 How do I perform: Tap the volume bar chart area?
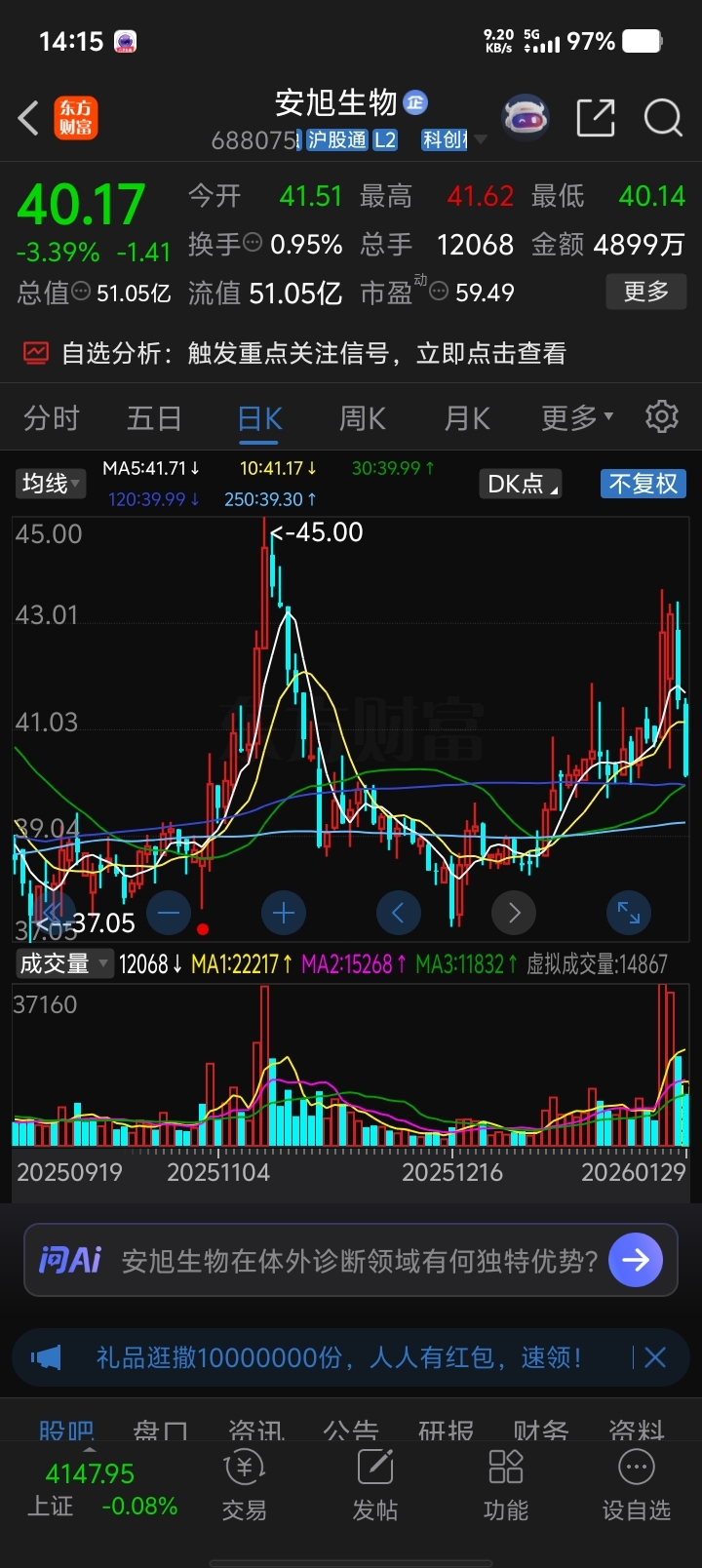[x=351, y=1064]
